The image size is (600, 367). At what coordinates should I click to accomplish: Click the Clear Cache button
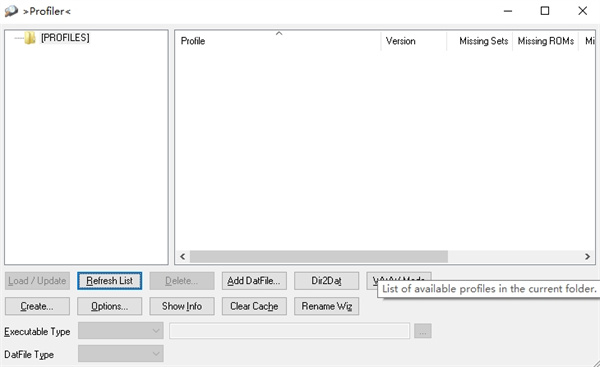pos(254,306)
